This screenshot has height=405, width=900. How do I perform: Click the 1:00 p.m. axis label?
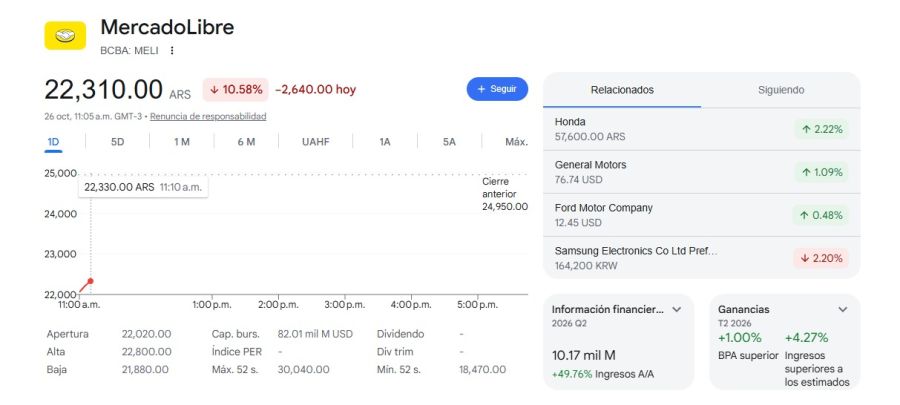pyautogui.click(x=212, y=305)
